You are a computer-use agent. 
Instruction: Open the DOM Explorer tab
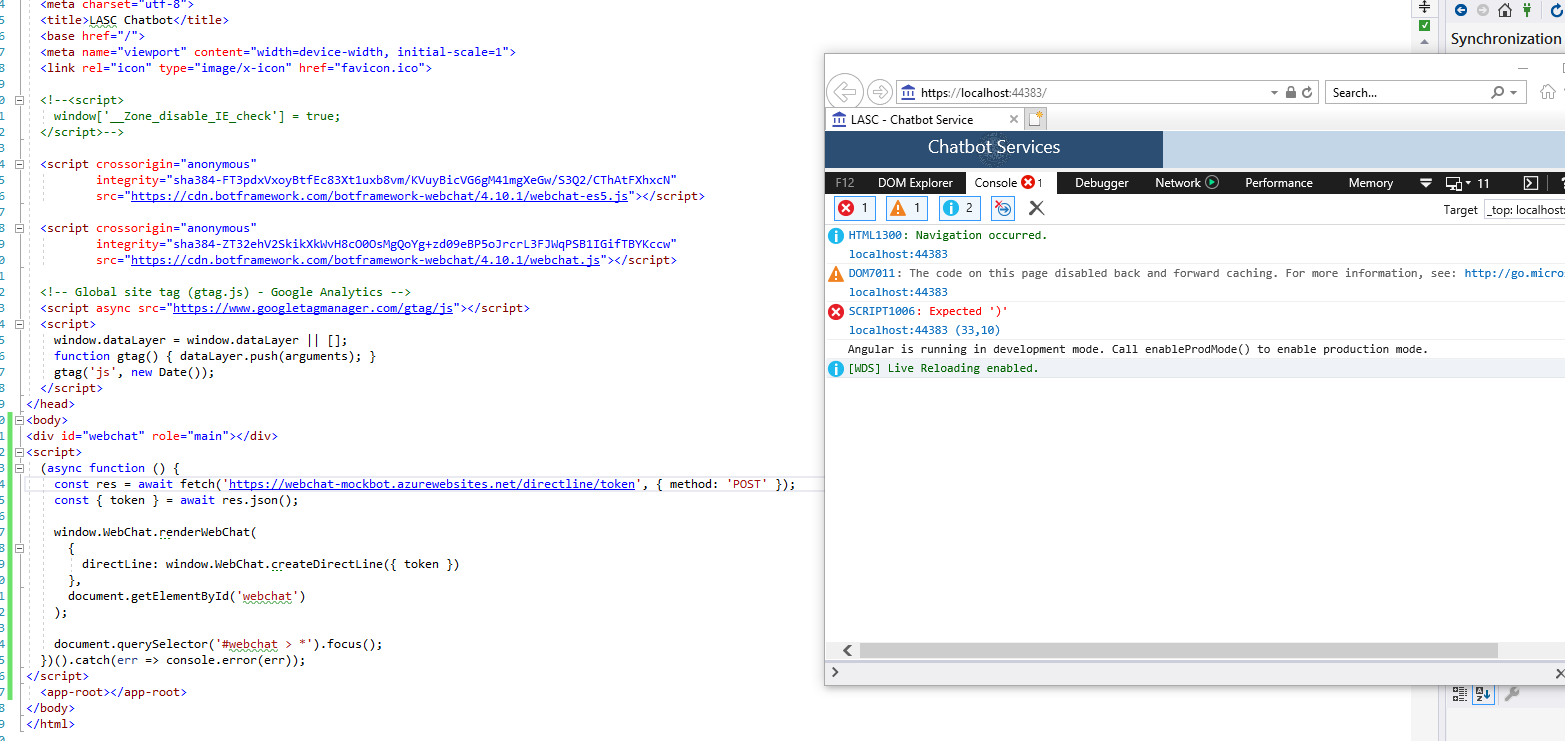click(x=915, y=183)
